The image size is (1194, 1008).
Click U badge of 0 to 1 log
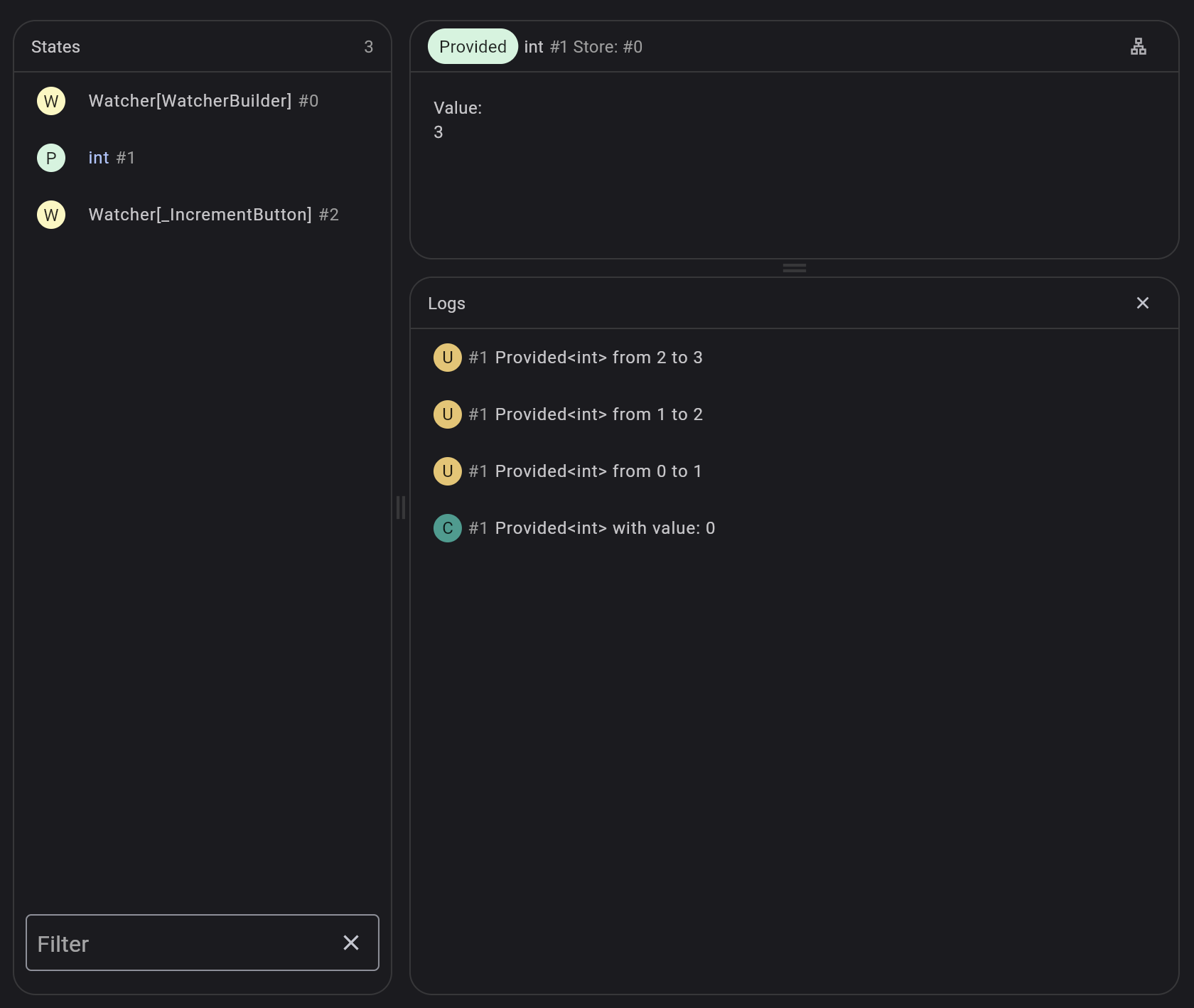(x=448, y=471)
